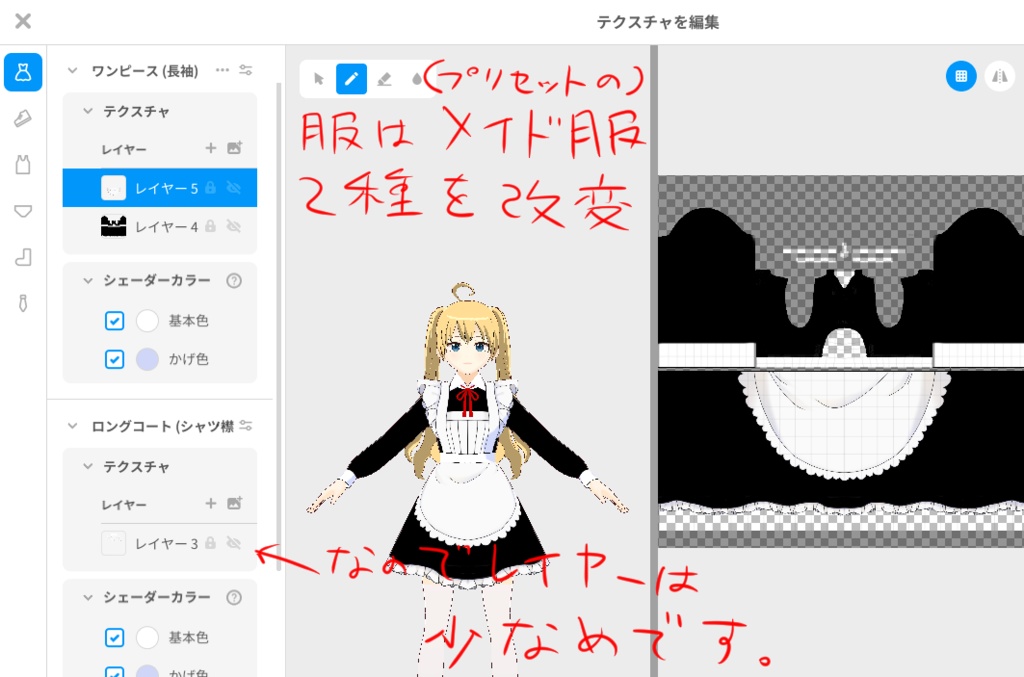The width and height of the screenshot is (1024, 677).
Task: Pick the blur/drop tool on the toolbar
Action: (x=419, y=78)
